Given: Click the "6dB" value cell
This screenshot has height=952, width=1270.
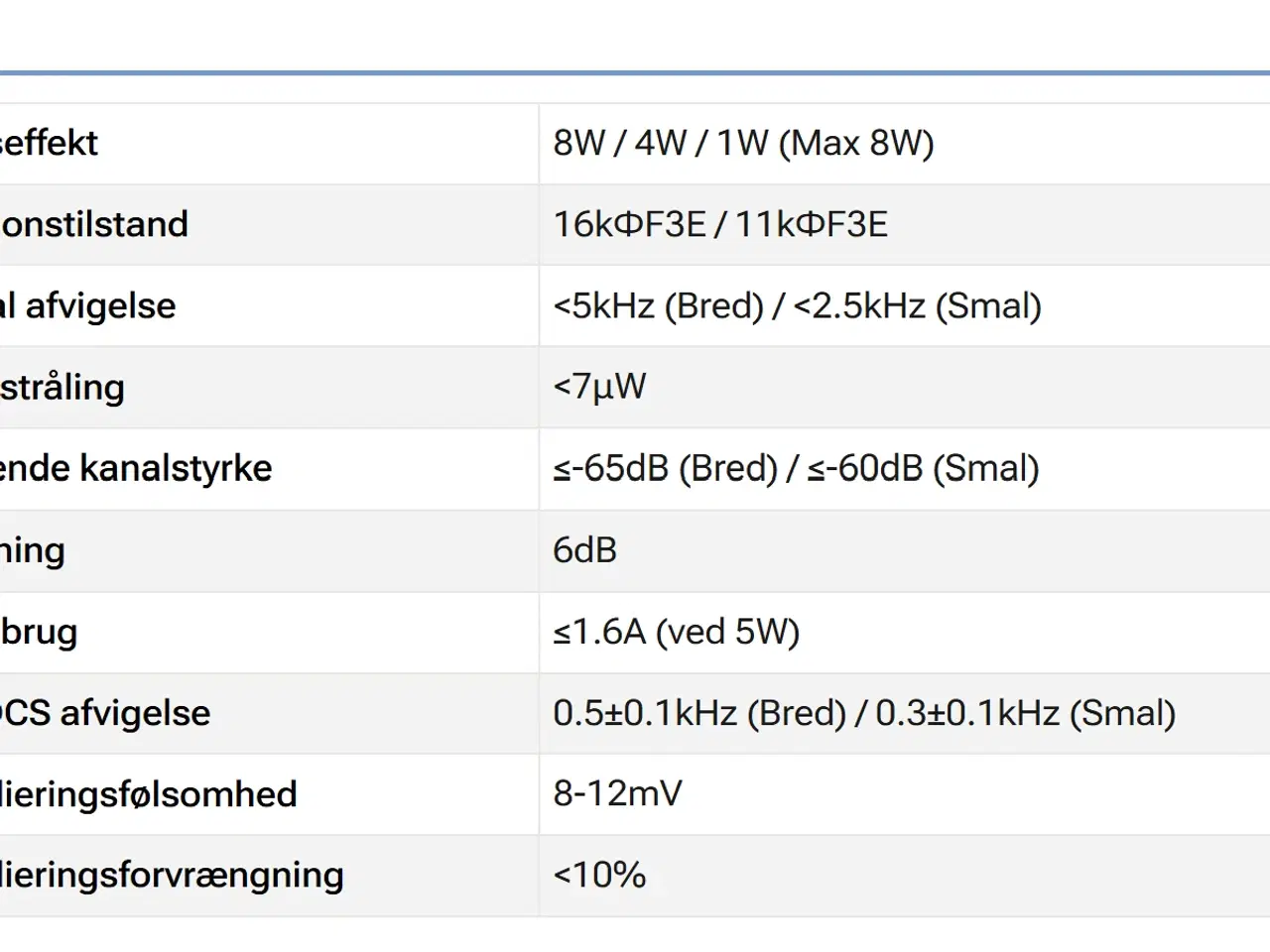Looking at the screenshot, I should pyautogui.click(x=584, y=550).
